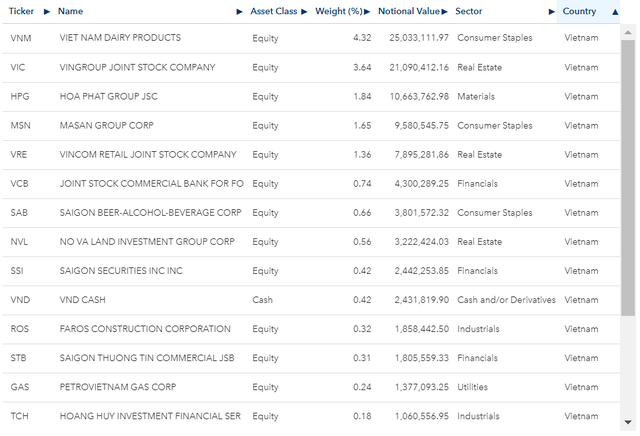
Task: Sort by the Notional Value column header
Action: [x=409, y=11]
